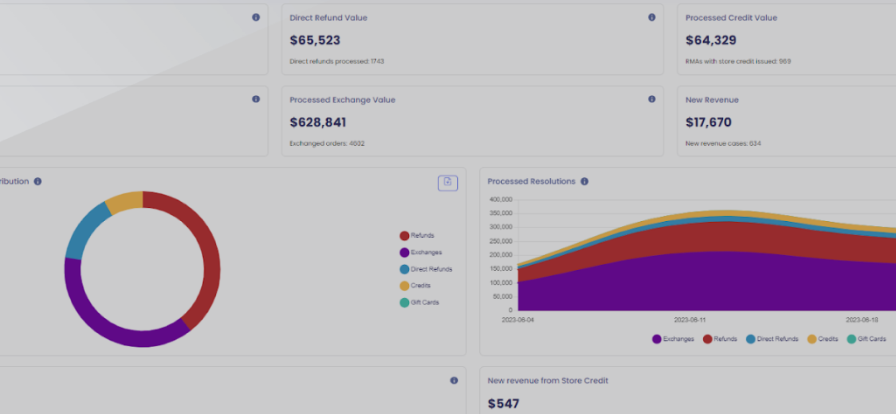Click the Gift Cards swatch in Processed Resolutions legend

coord(851,339)
